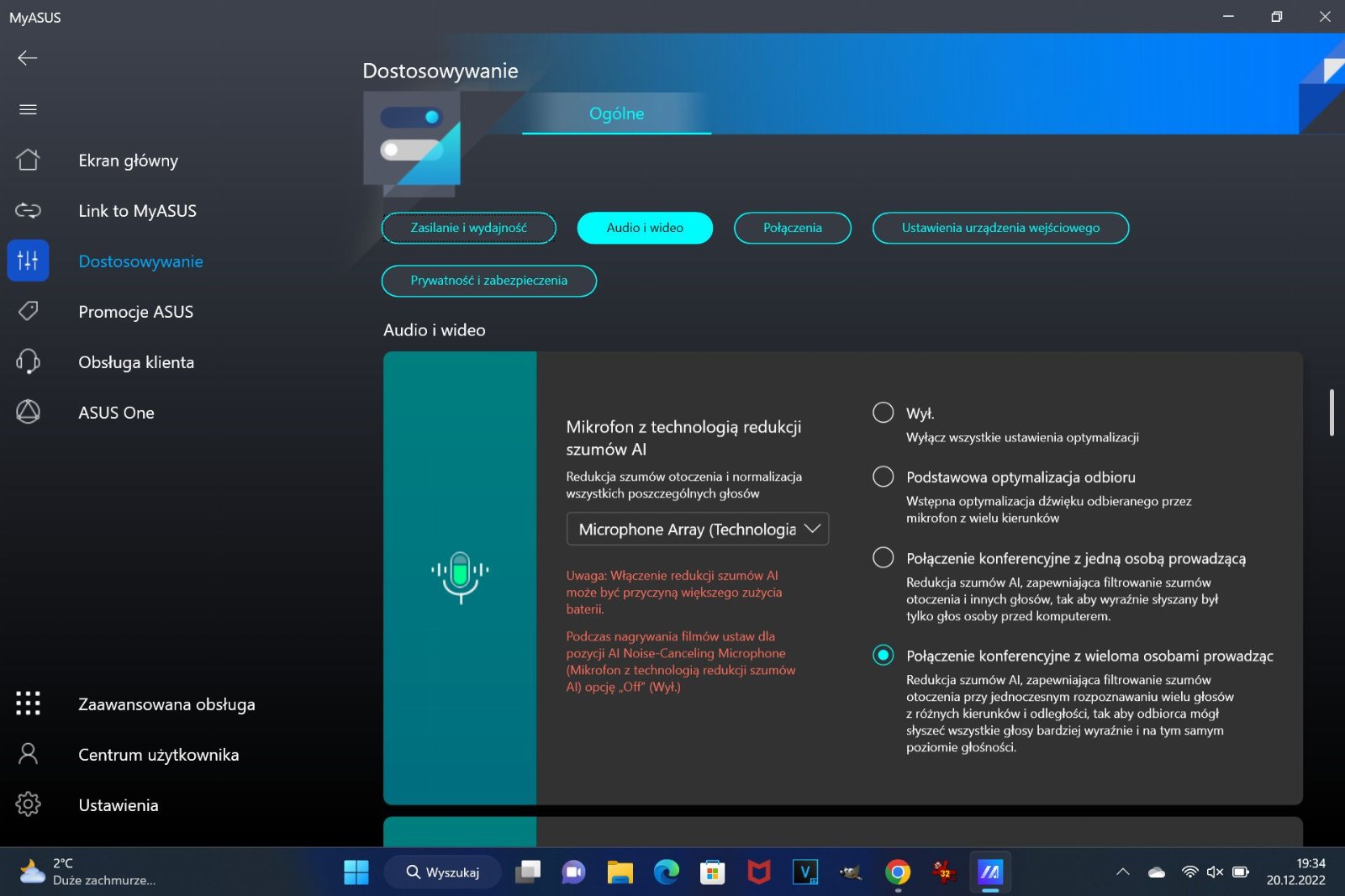Viewport: 1345px width, 896px height.
Task: Click the muted volume tray icon
Action: [1215, 872]
